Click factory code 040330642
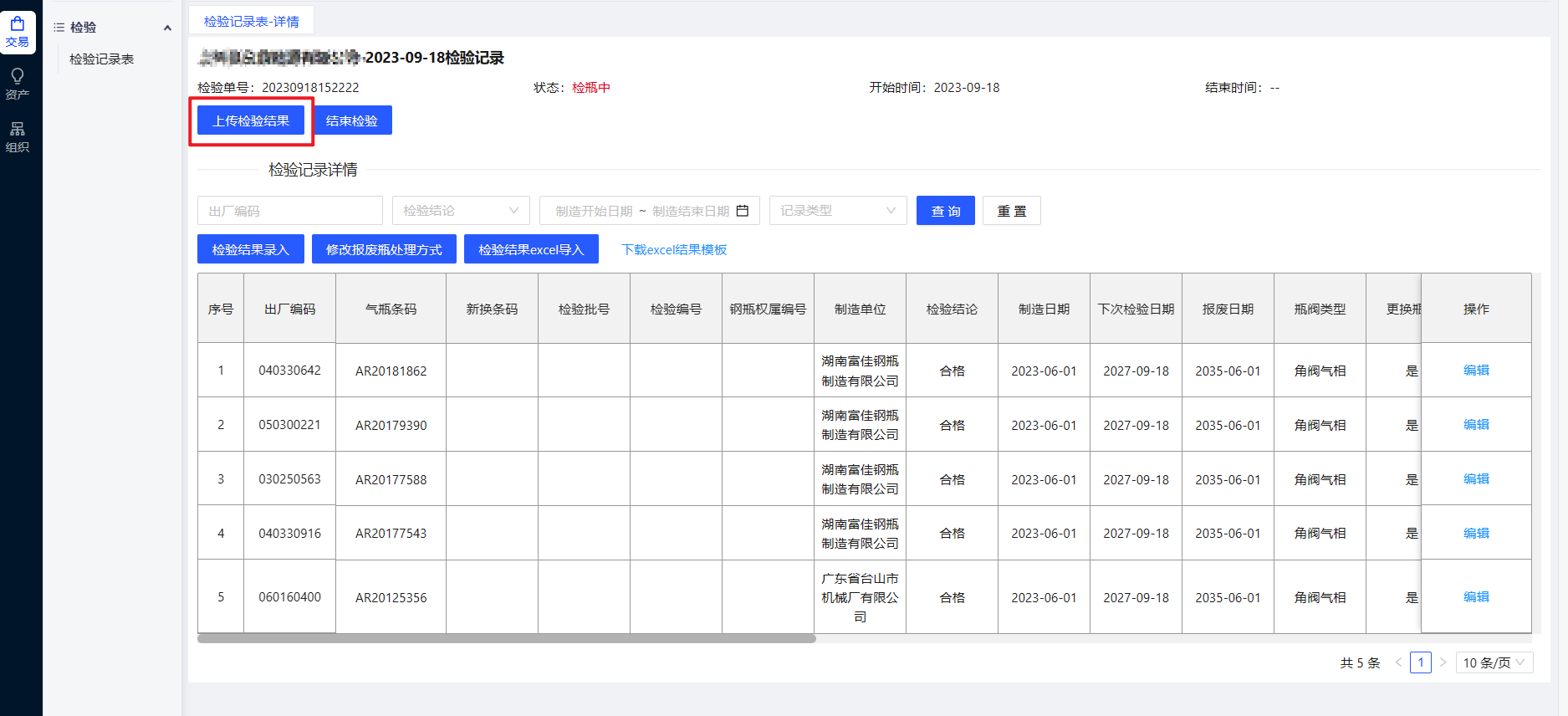This screenshot has width=1568, height=716. (290, 370)
